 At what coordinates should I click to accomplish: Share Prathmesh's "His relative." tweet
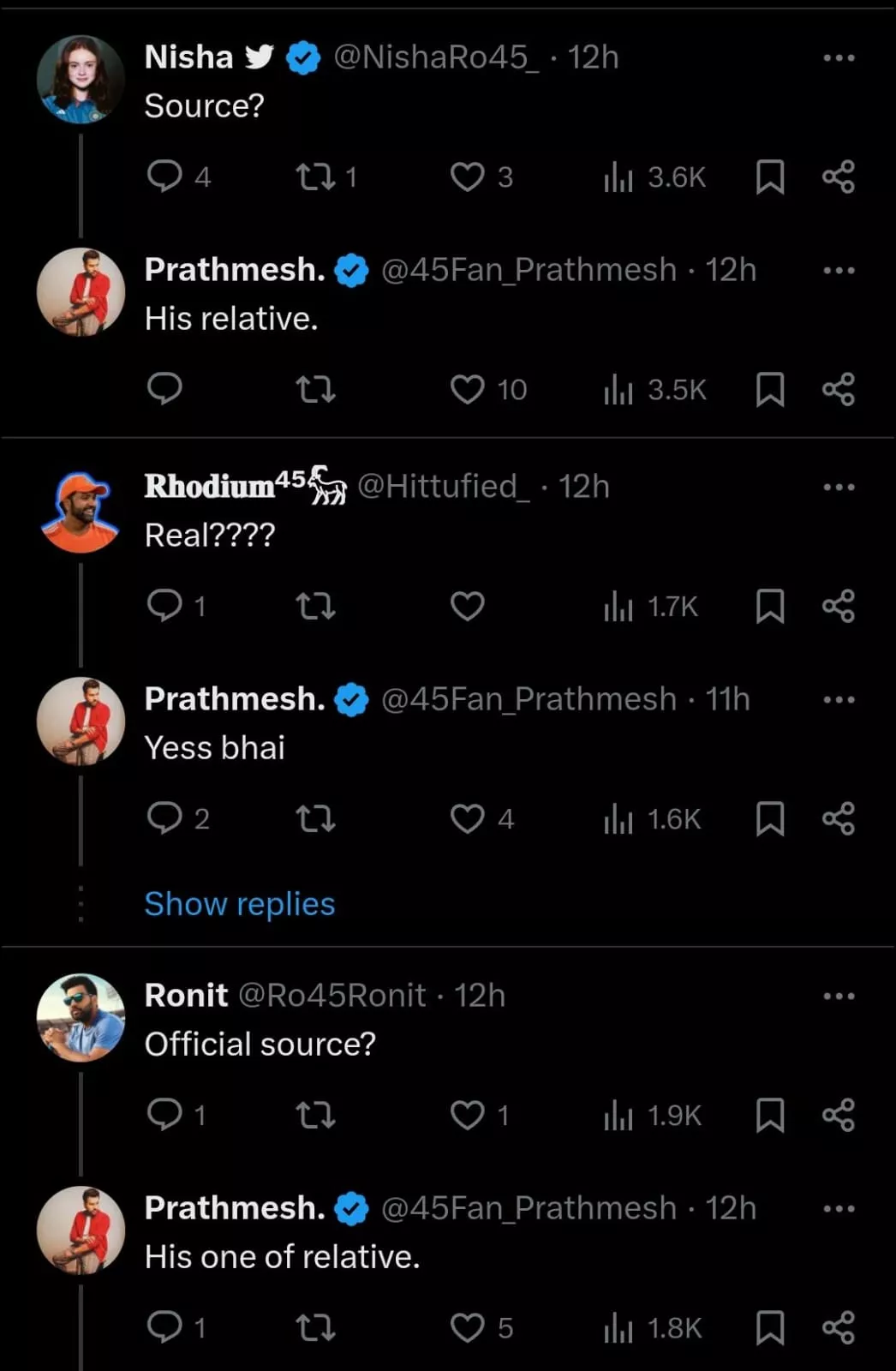(x=838, y=390)
